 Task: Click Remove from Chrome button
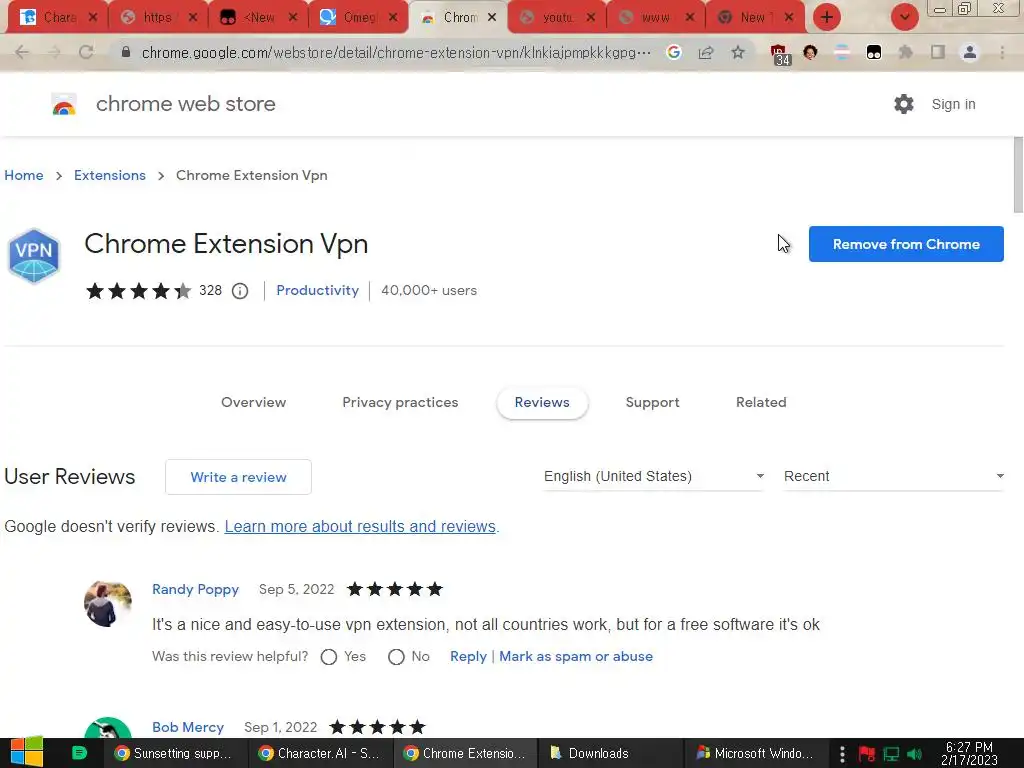coord(906,244)
